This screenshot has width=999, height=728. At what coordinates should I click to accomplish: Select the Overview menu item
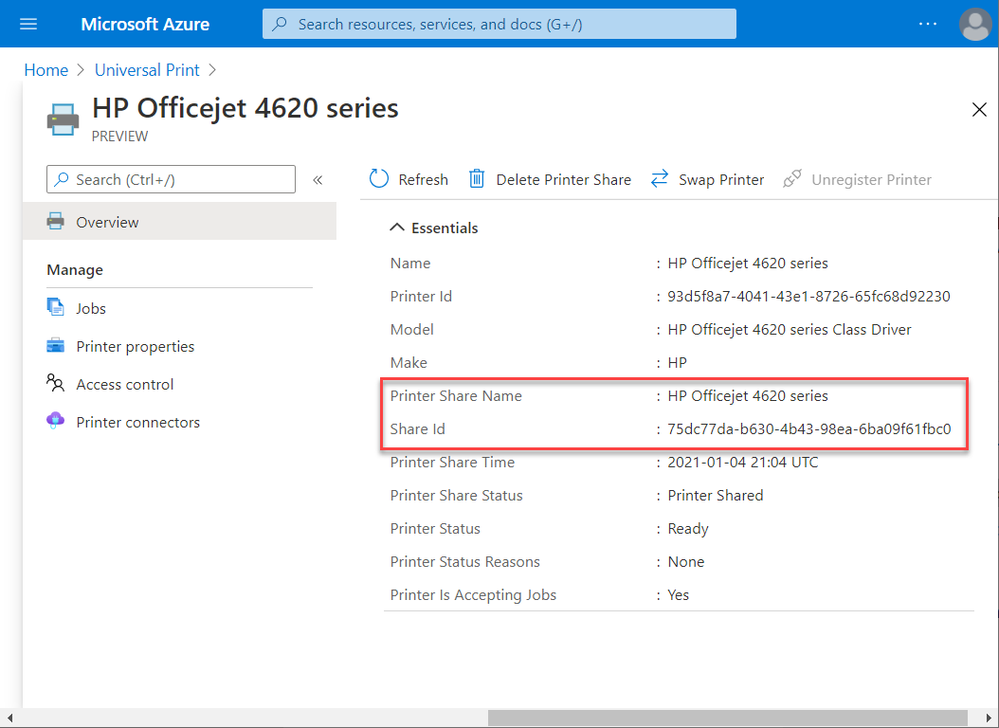tap(180, 222)
